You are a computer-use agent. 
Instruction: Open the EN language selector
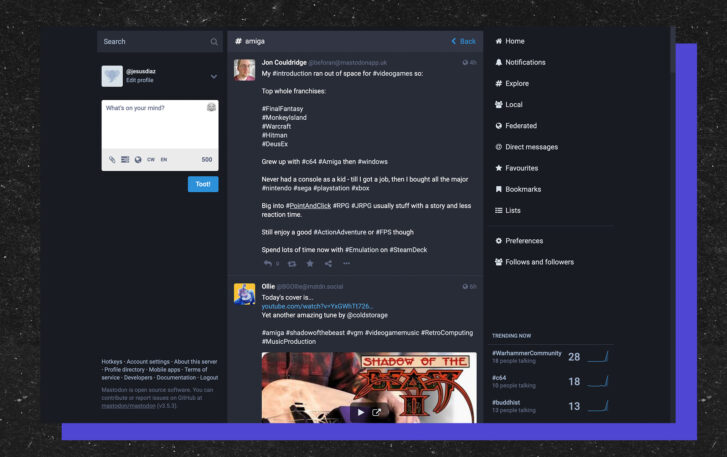click(164, 159)
